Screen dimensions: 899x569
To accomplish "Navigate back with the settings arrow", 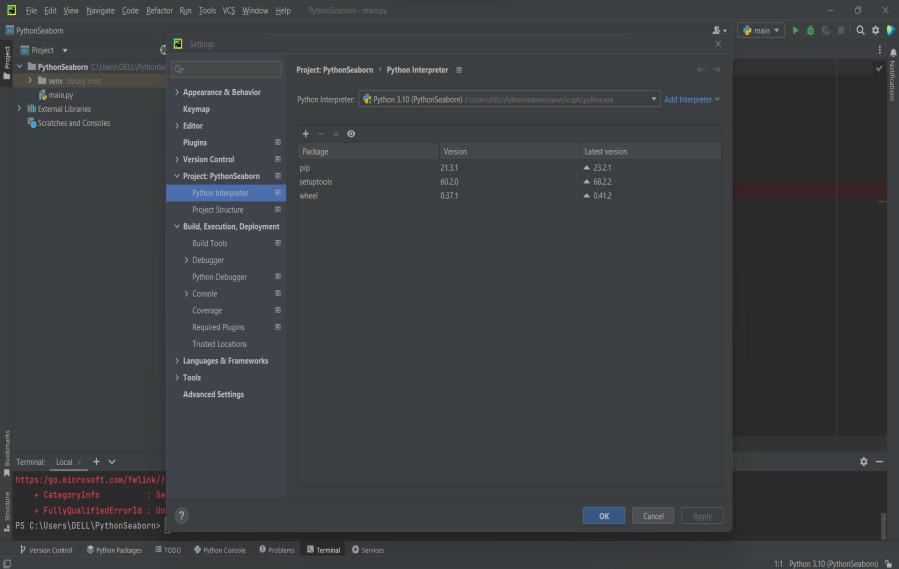I will 701,70.
